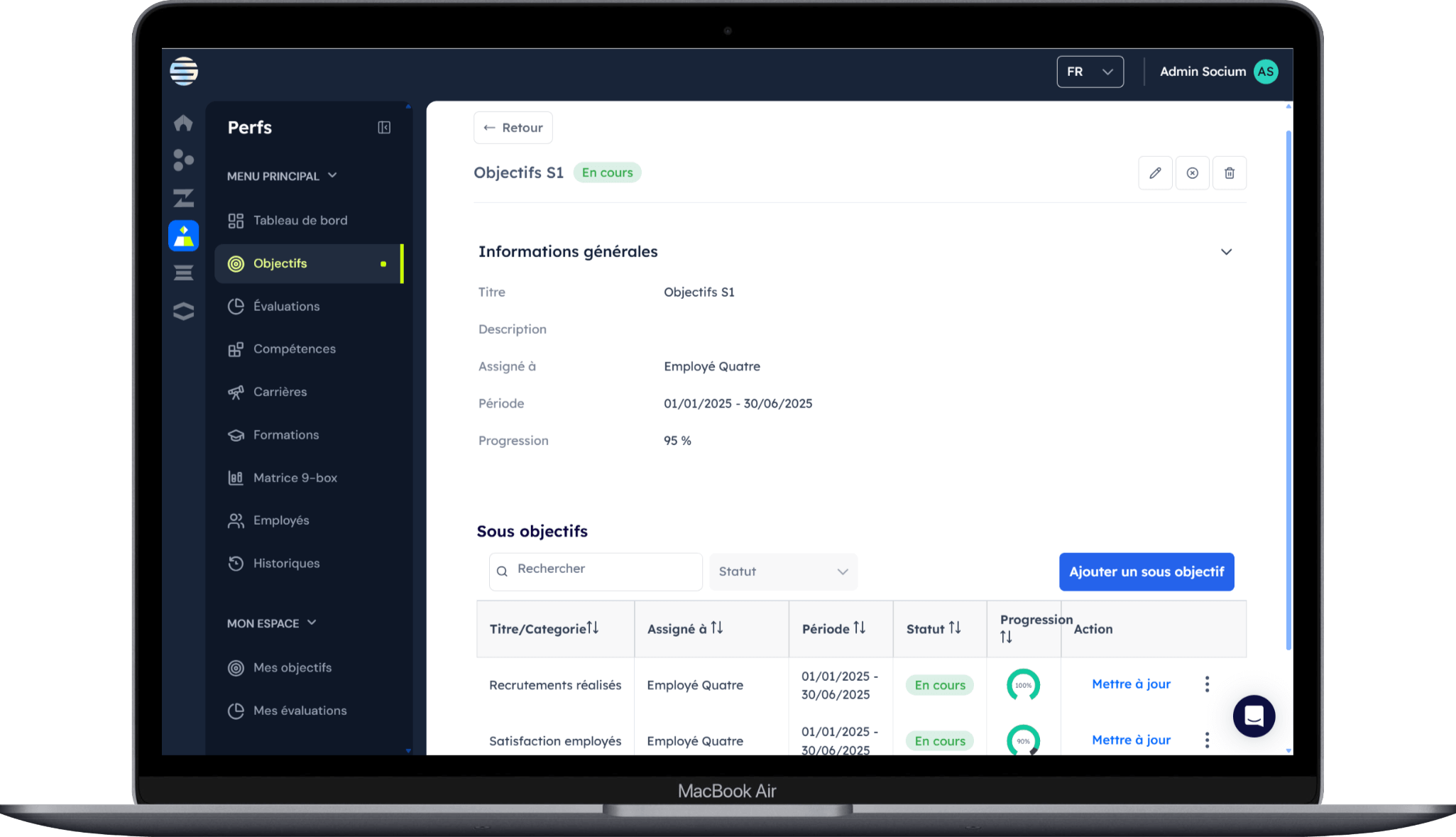Image resolution: width=1456 pixels, height=837 pixels.
Task: Collapse the Informations générales section
Action: pos(1225,252)
